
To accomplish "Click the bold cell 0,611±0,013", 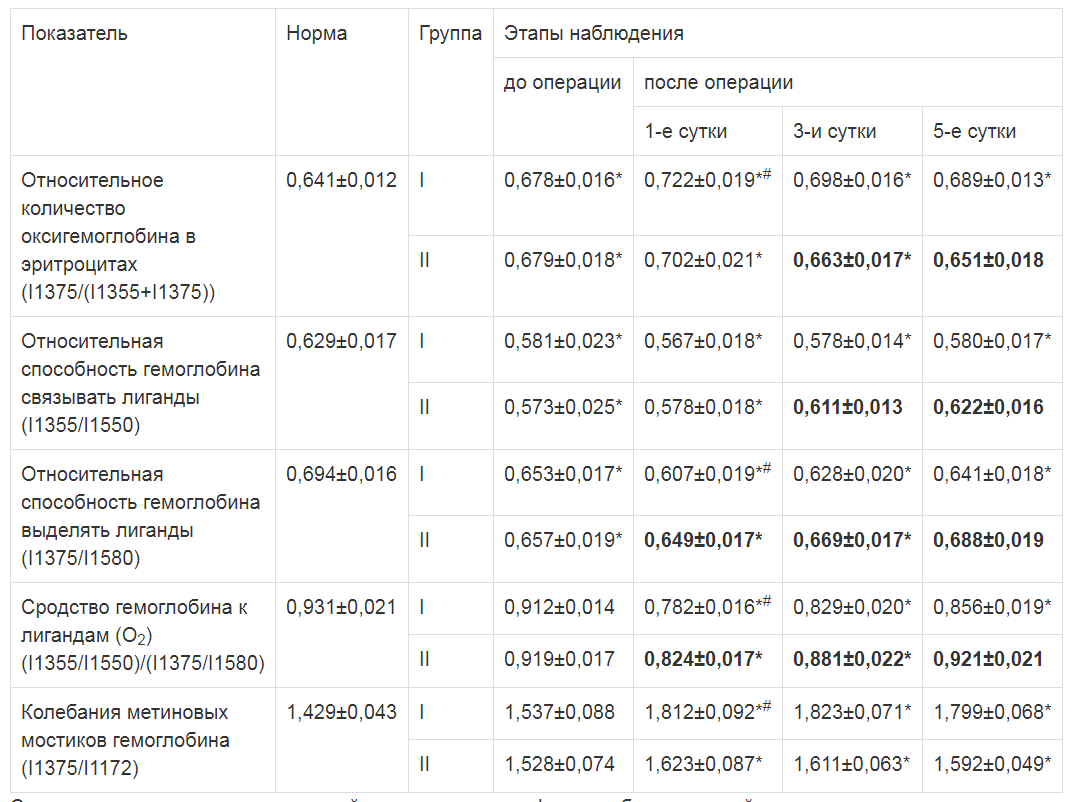I will (x=847, y=407).
